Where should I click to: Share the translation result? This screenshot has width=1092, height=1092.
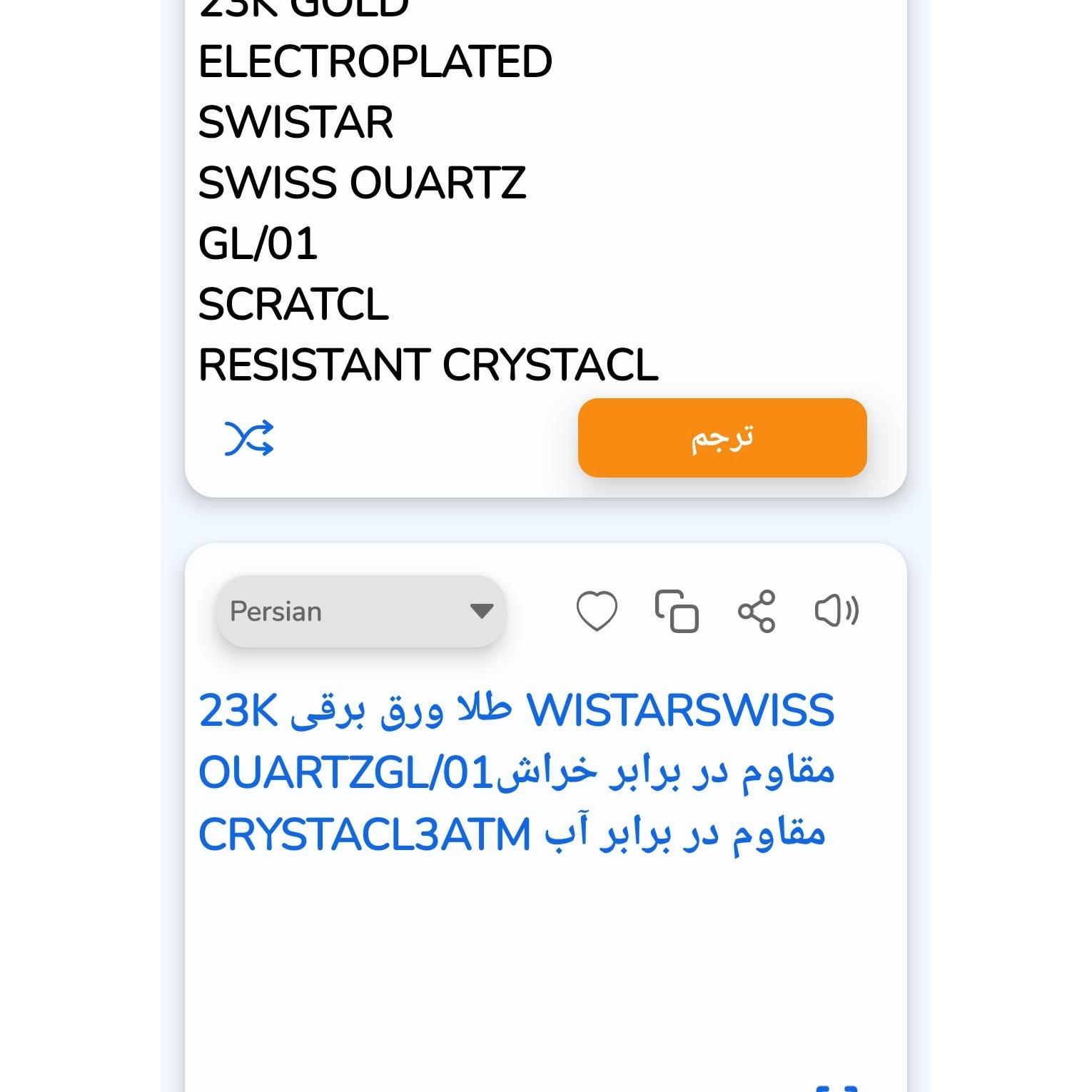click(757, 612)
